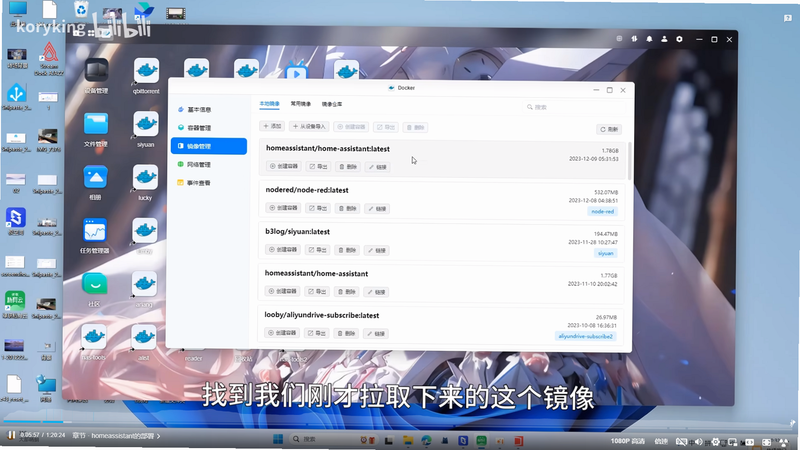Delete the untagged homeassistant/home-assistant image
The height and width of the screenshot is (450, 800).
tap(346, 292)
